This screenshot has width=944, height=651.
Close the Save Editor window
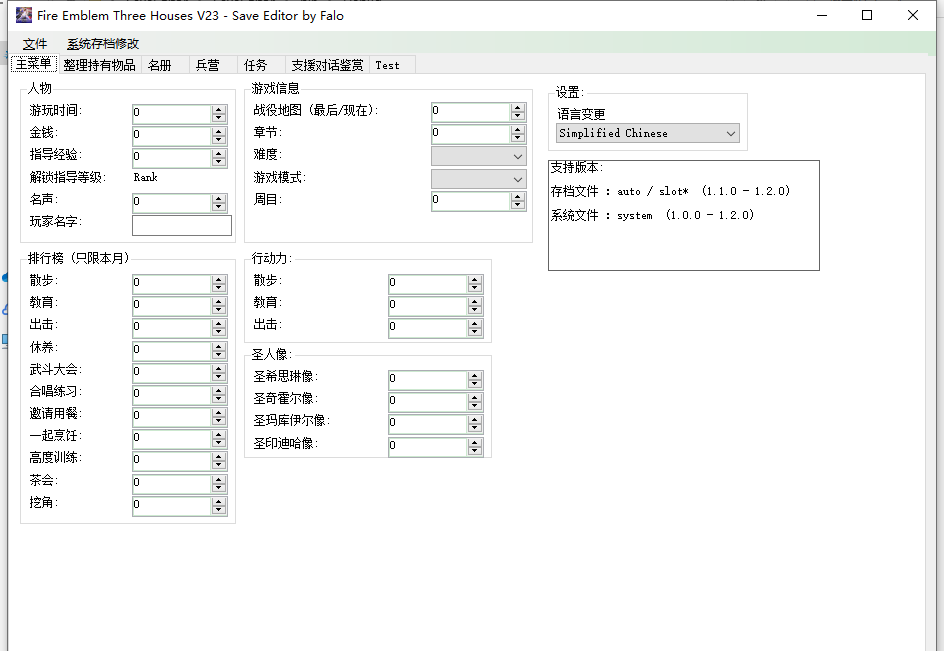[x=913, y=16]
